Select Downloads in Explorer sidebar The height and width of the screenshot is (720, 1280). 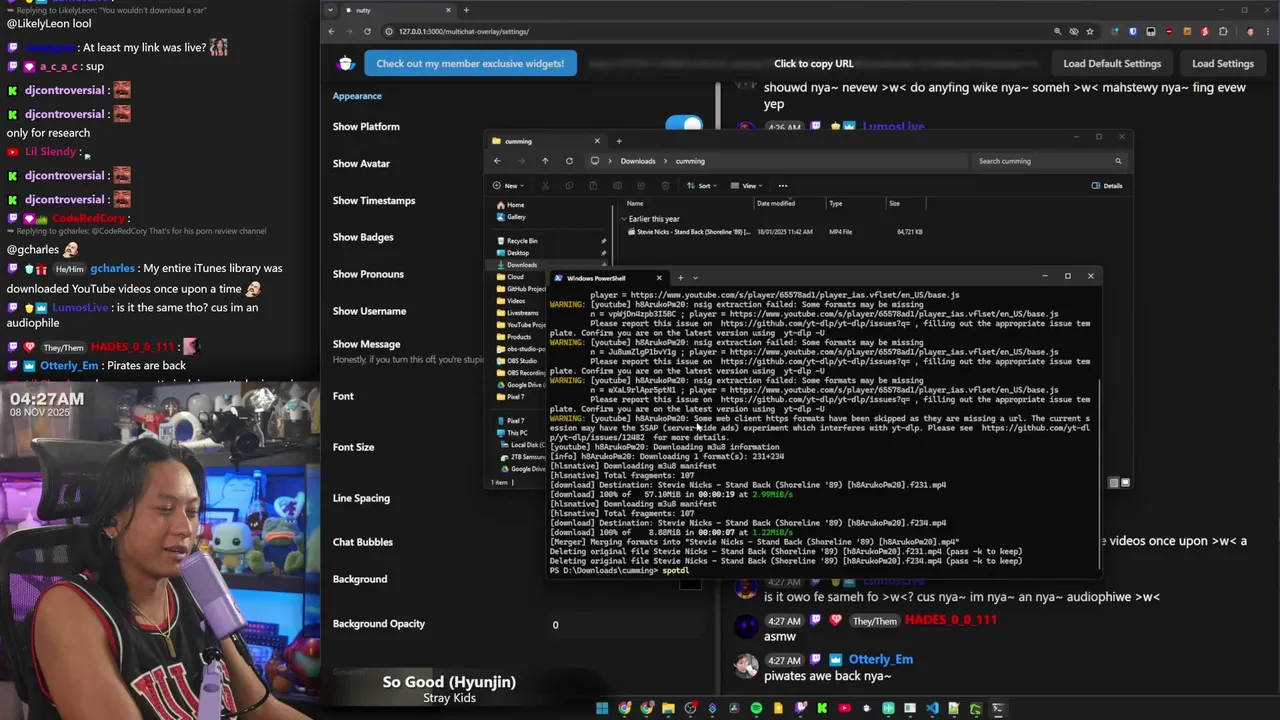515,265
